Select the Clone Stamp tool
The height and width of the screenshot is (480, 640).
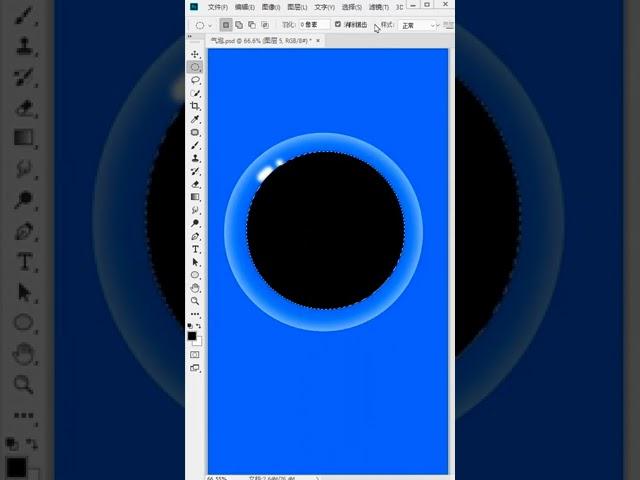[195, 158]
